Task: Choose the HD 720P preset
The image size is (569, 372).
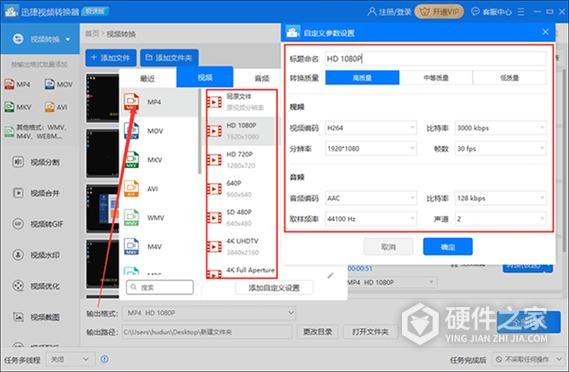Action: [241, 160]
